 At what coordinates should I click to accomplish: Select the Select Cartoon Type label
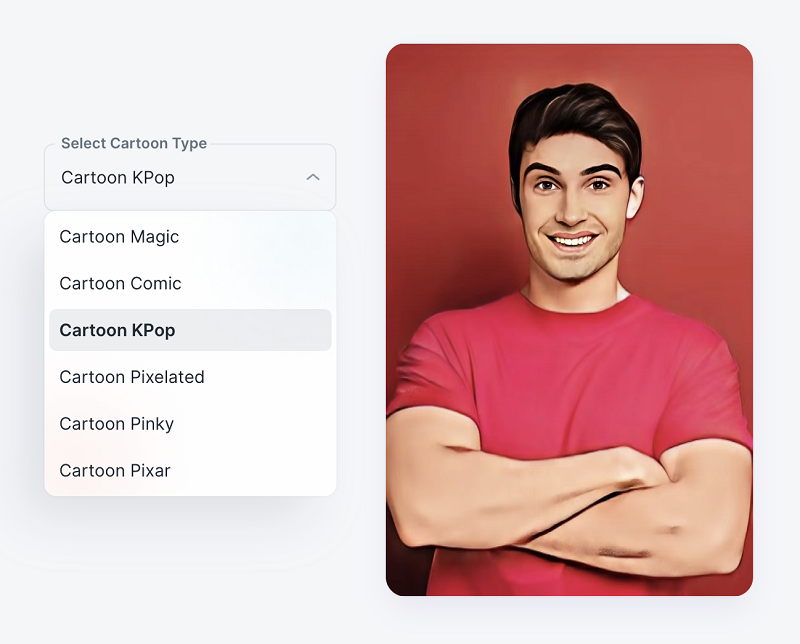point(135,143)
